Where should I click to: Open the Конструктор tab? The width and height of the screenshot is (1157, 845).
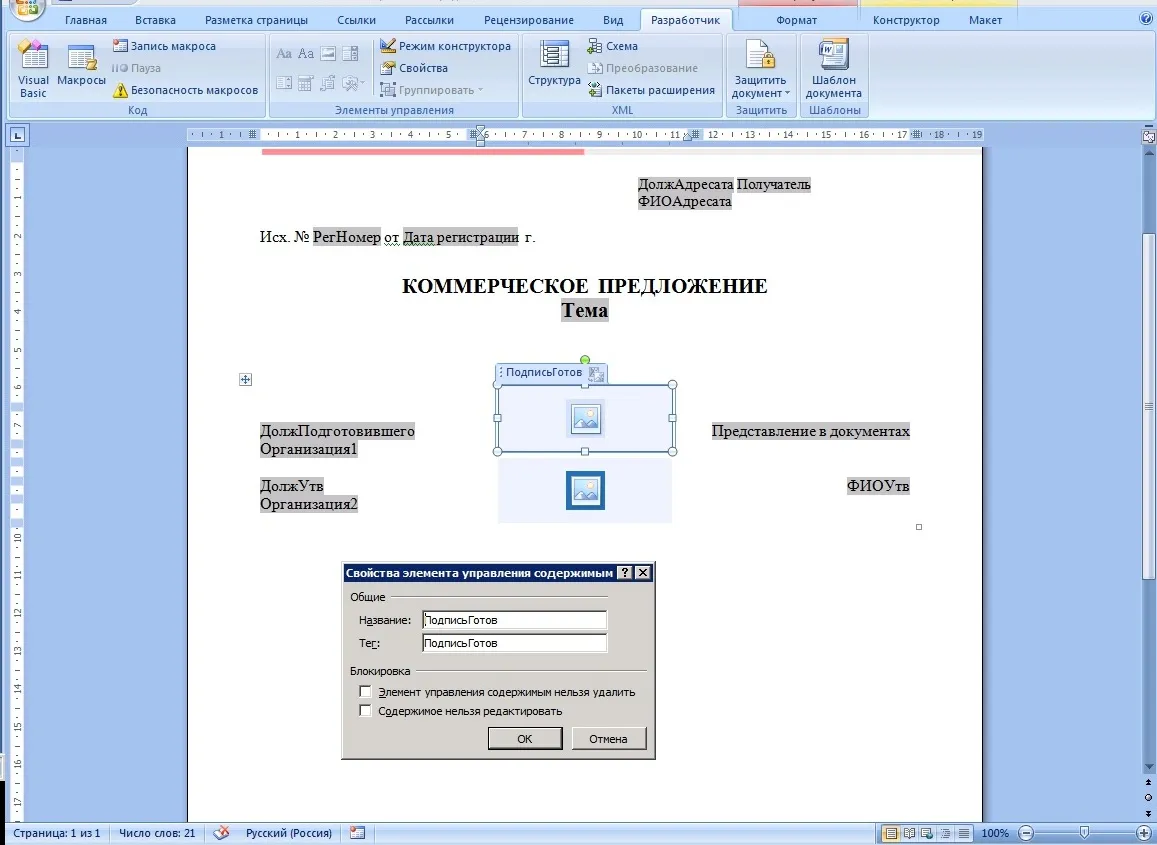906,20
